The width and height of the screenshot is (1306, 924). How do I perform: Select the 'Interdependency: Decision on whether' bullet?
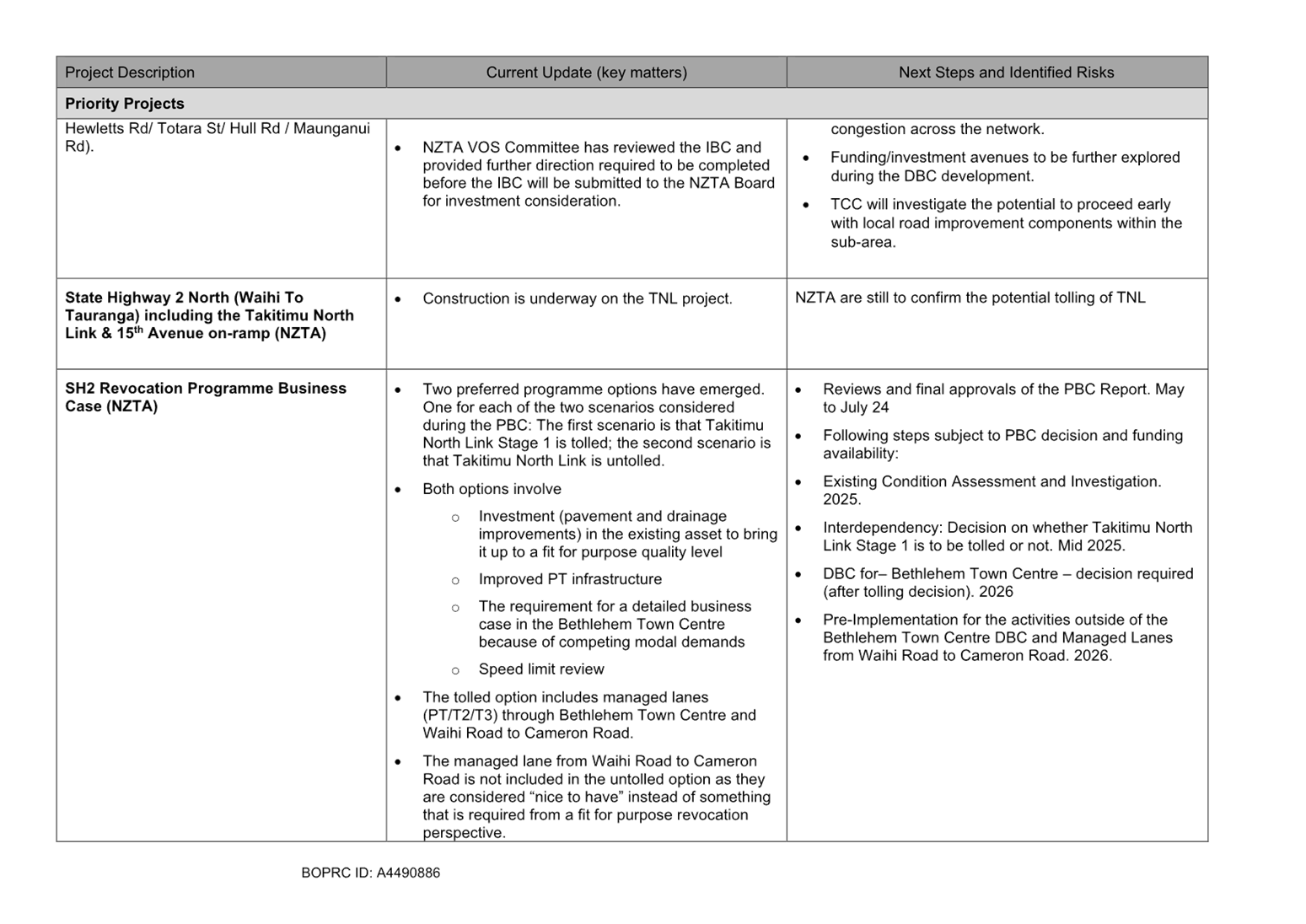[x=1008, y=536]
